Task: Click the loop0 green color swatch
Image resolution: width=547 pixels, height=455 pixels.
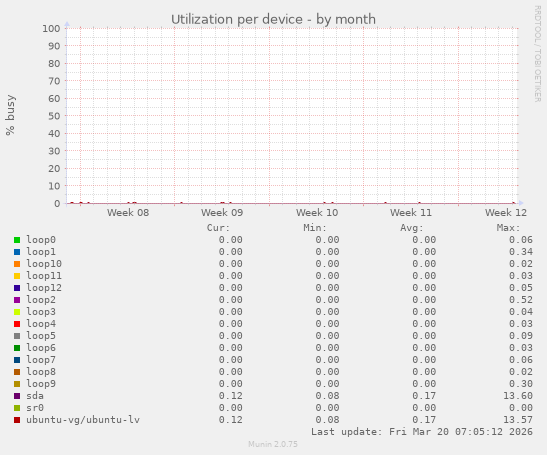Action: tap(17, 240)
